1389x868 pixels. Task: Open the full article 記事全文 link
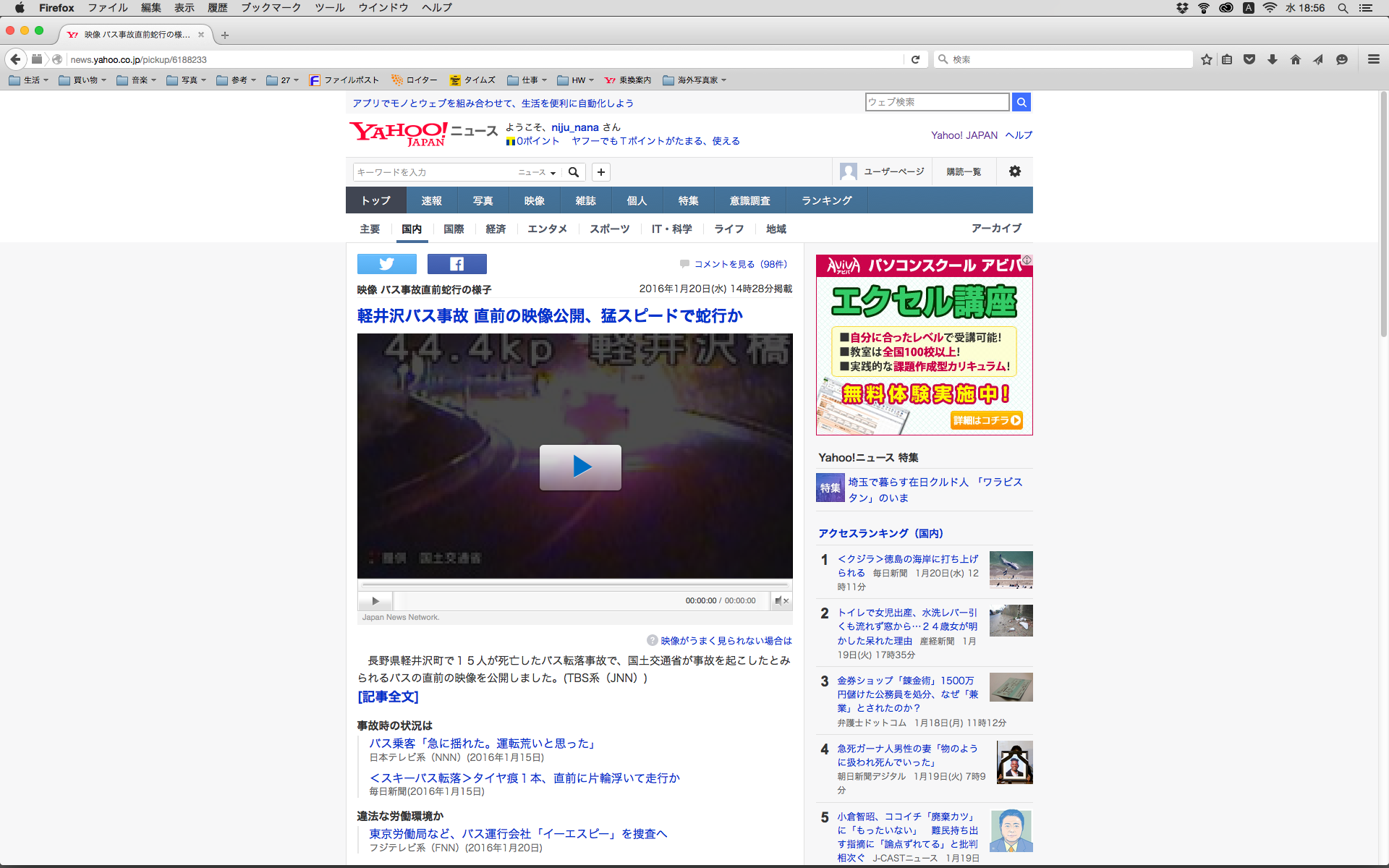click(388, 697)
